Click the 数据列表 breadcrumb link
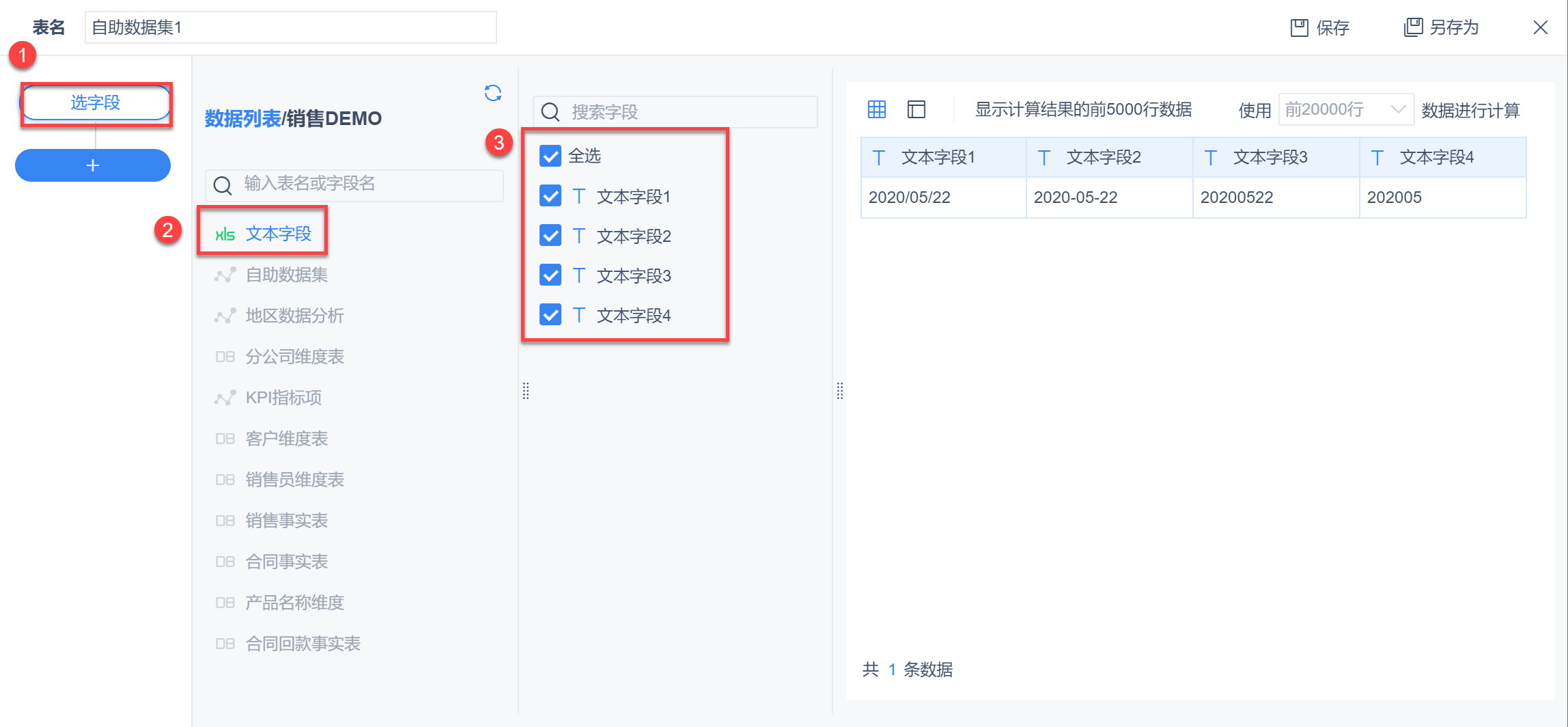Image resolution: width=1568 pixels, height=727 pixels. point(242,119)
